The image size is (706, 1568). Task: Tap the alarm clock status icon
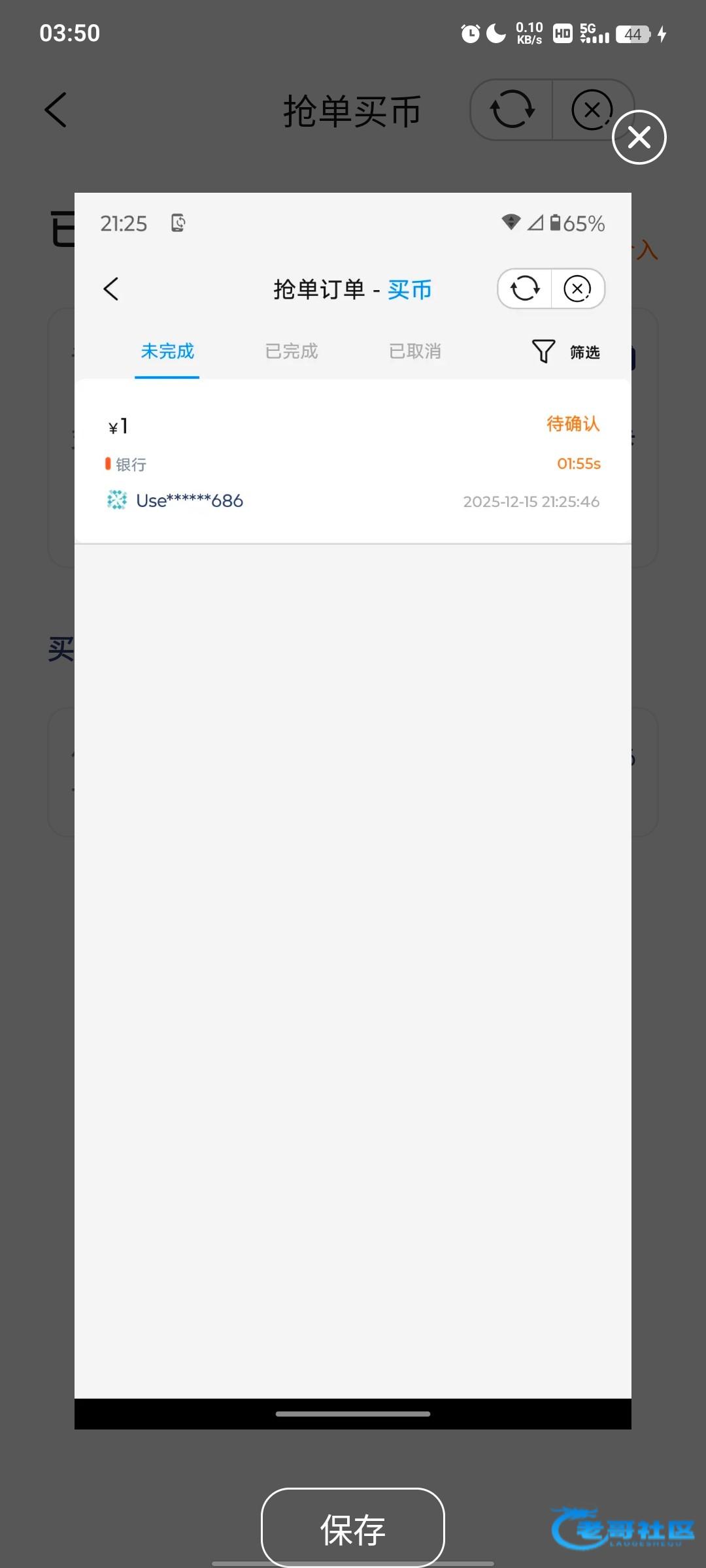470,33
